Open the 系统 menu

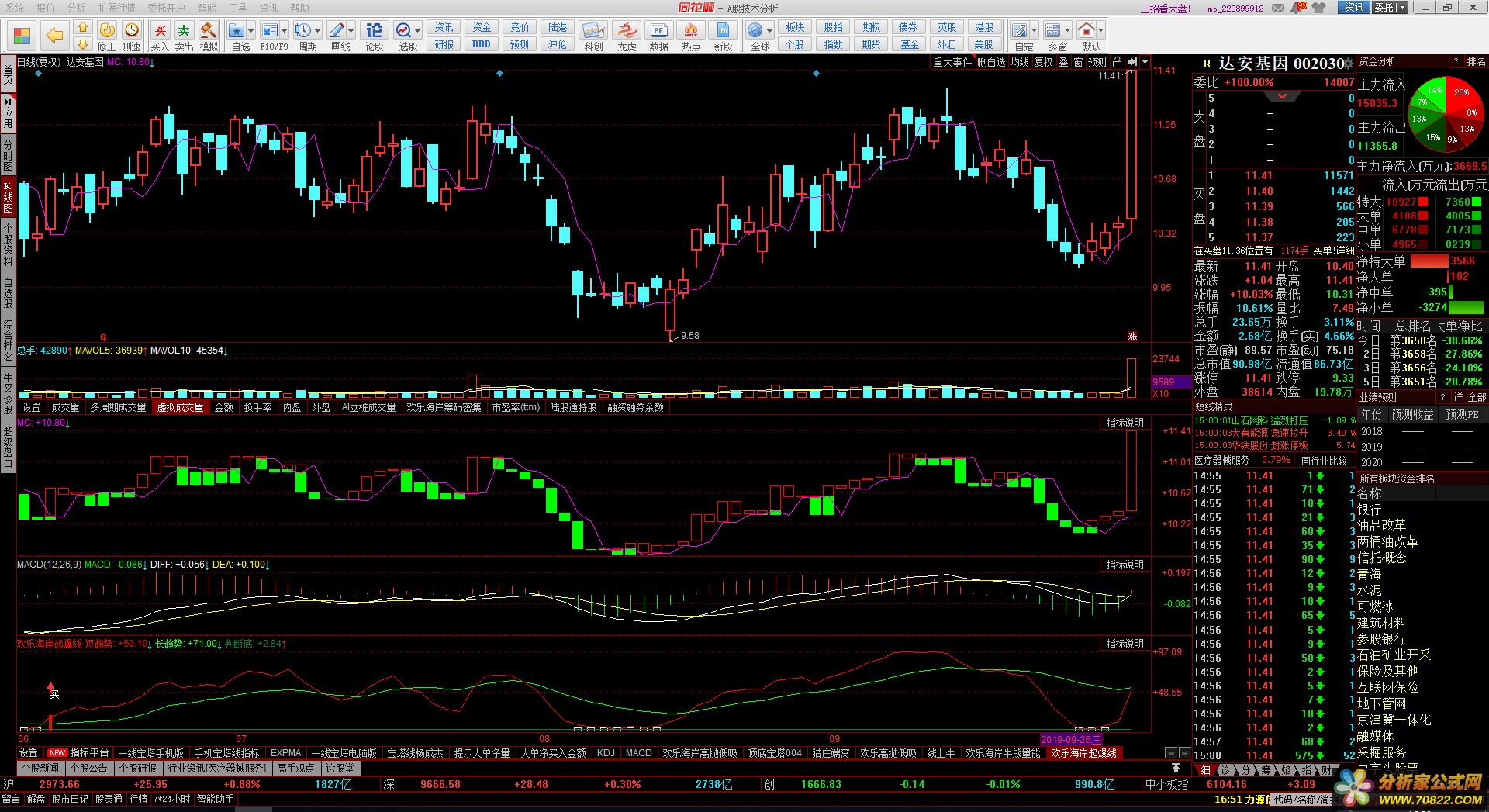pos(15,7)
